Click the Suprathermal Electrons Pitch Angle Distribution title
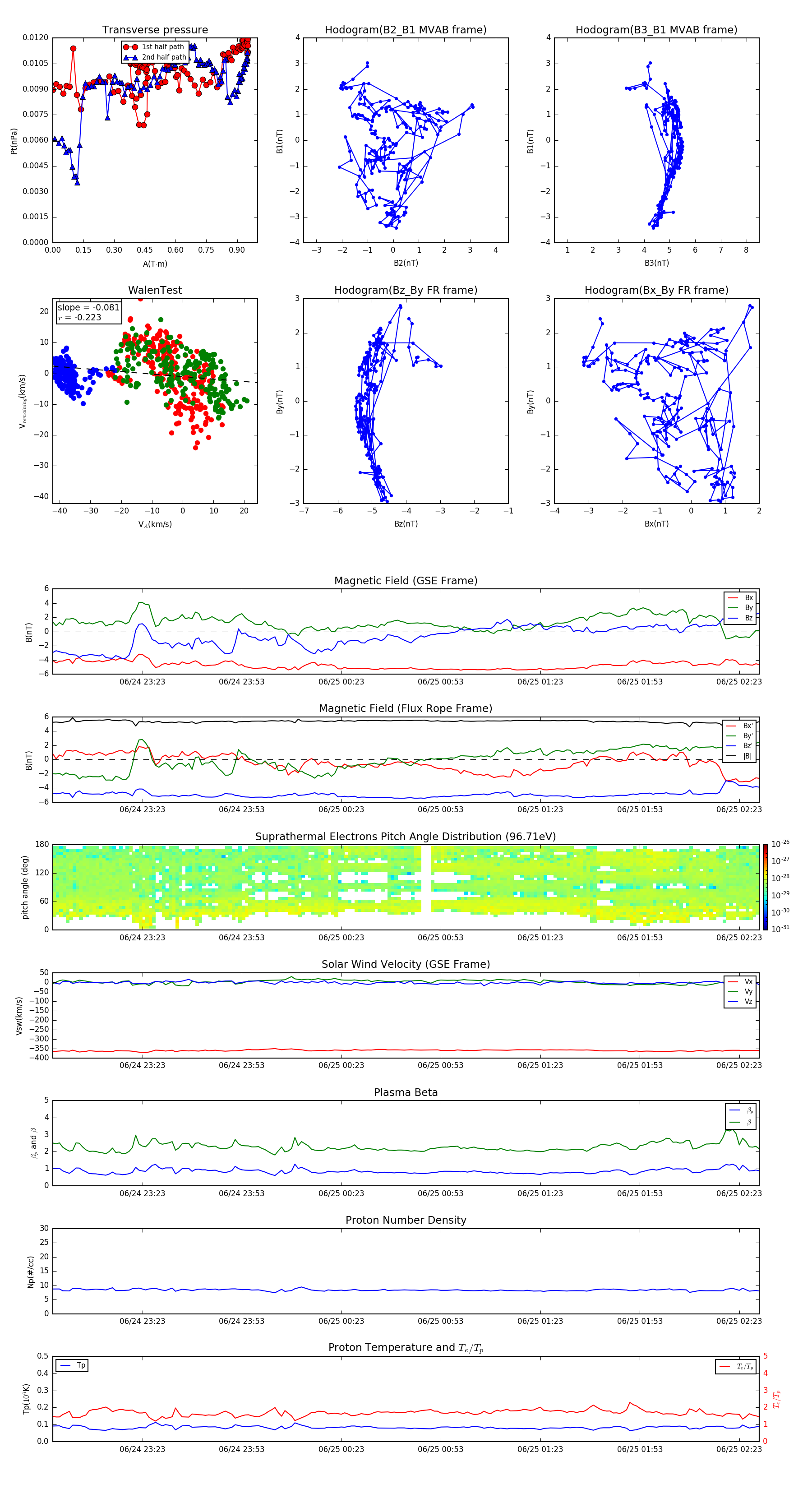The height and width of the screenshot is (1489, 812). click(406, 837)
